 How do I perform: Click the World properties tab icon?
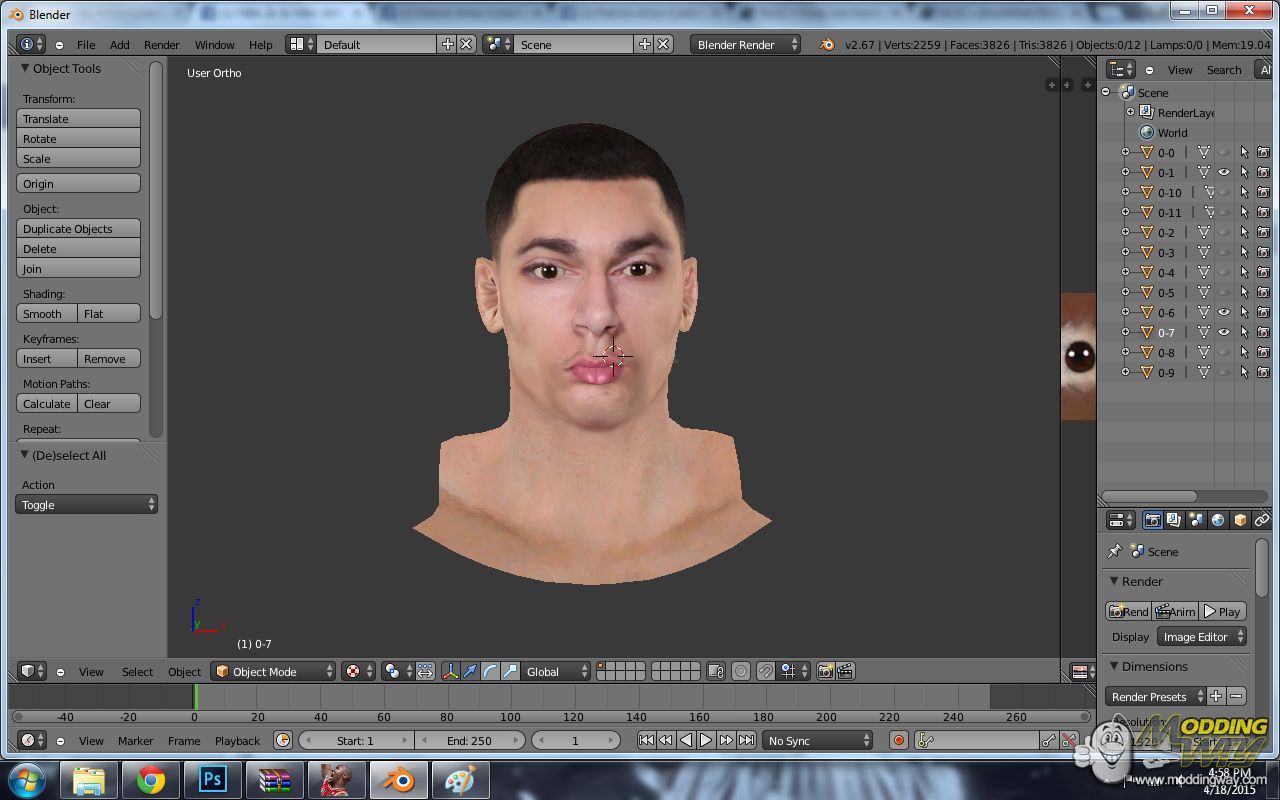[x=1217, y=520]
